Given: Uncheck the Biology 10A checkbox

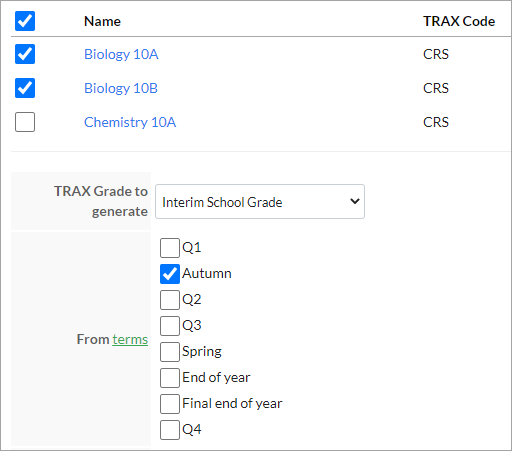Looking at the screenshot, I should 25,54.
